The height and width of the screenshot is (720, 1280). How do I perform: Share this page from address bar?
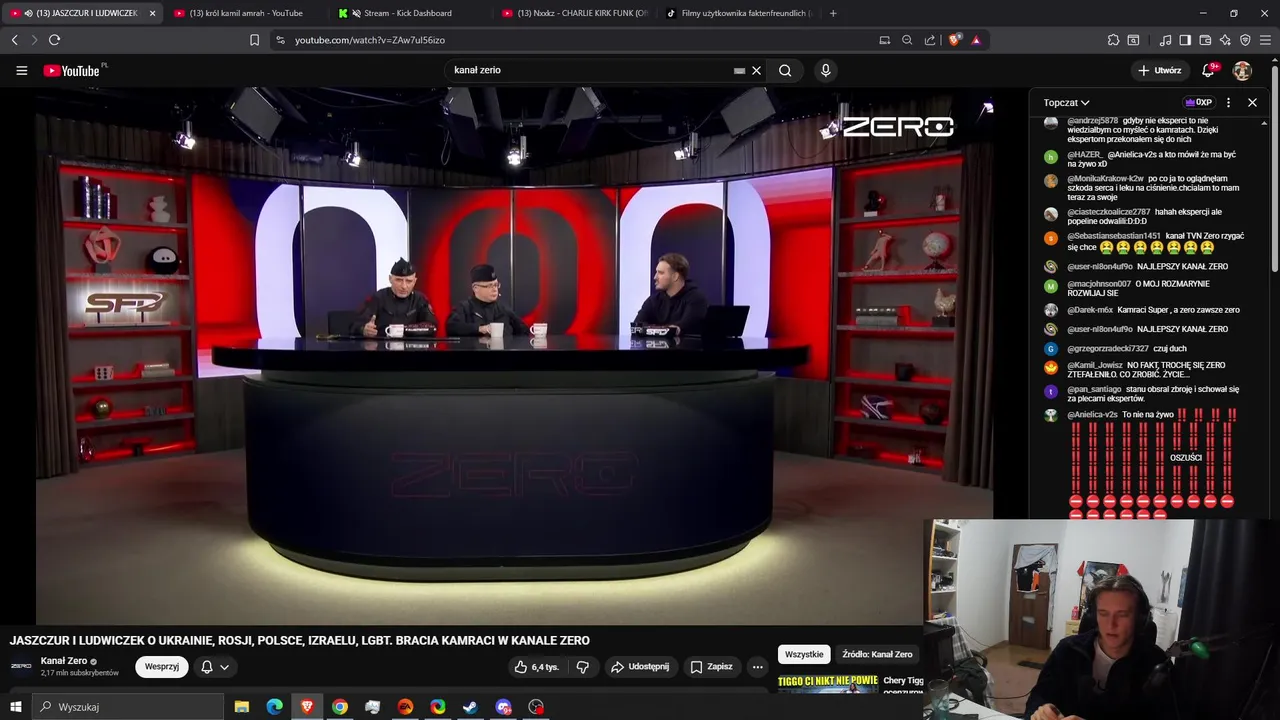[x=930, y=40]
